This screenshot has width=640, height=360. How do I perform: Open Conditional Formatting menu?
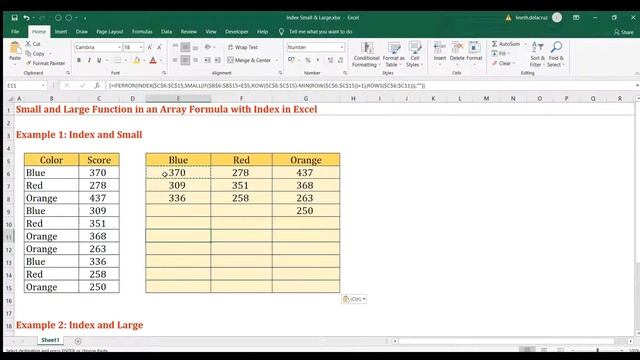click(x=366, y=55)
